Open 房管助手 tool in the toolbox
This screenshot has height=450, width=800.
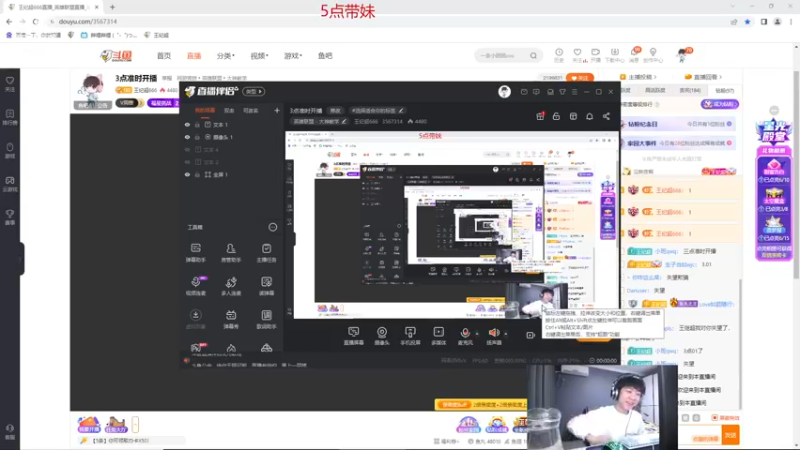231,253
